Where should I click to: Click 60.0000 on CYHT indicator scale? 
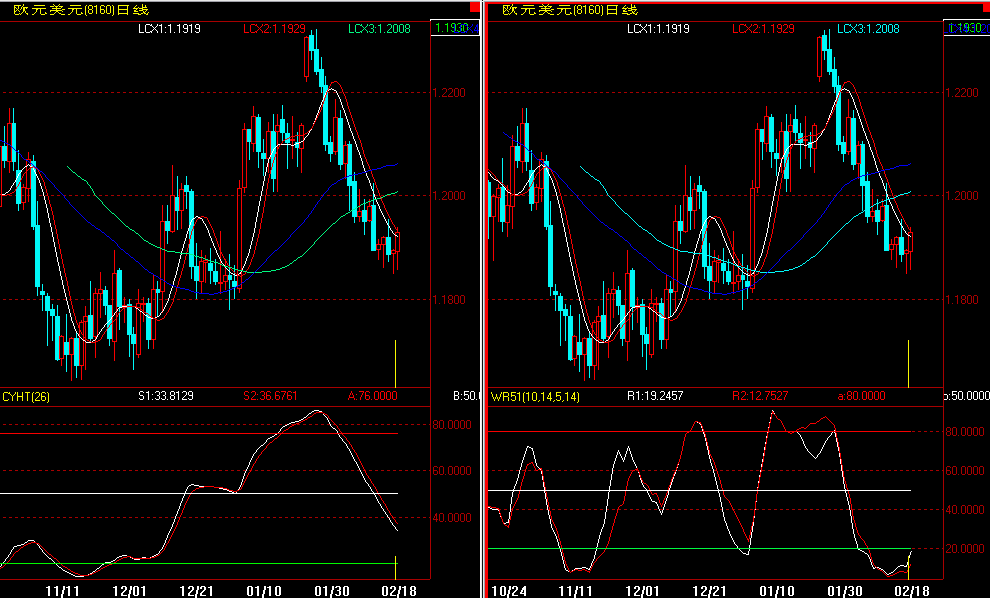click(451, 471)
